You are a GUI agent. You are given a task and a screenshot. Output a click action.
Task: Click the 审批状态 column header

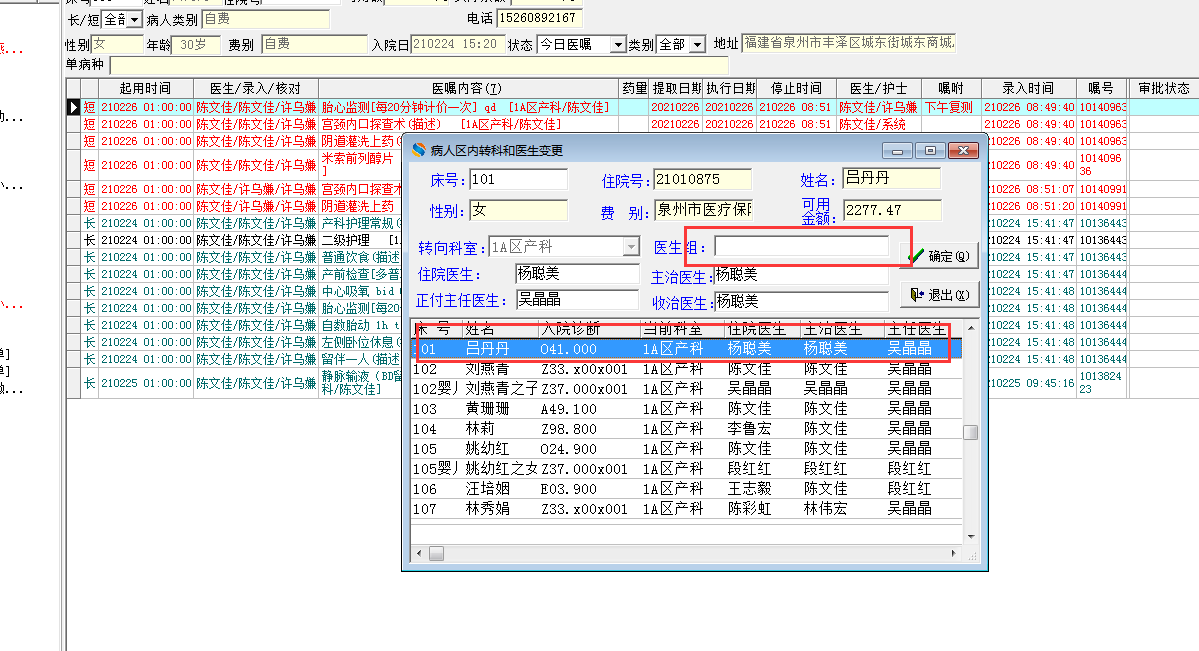tap(1163, 88)
